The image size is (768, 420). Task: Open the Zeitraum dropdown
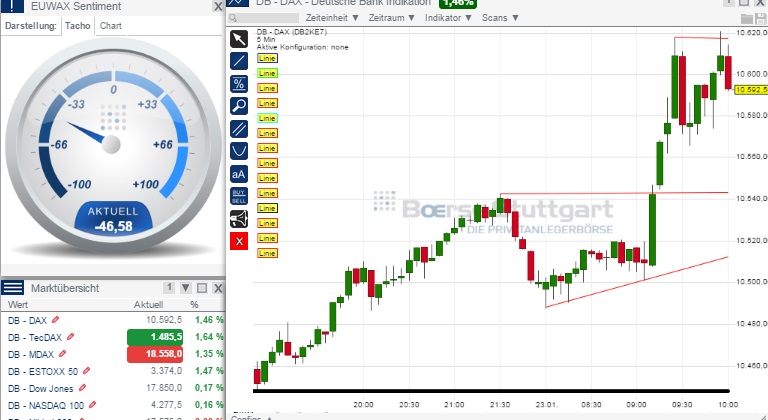[391, 18]
